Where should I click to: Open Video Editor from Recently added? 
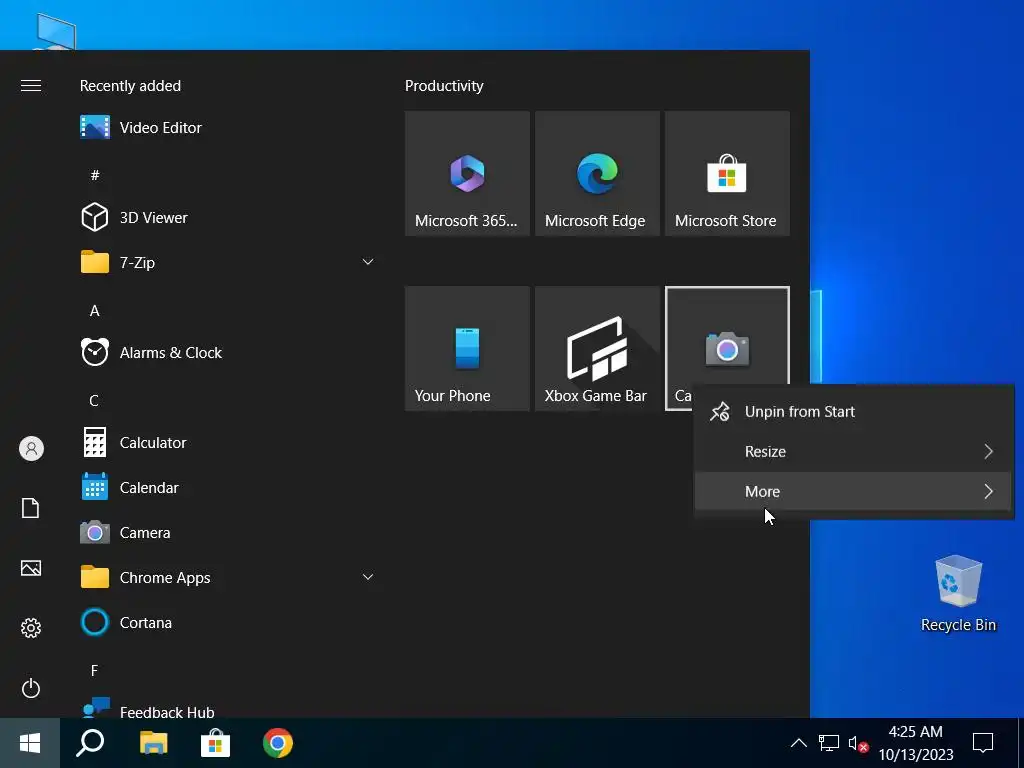click(x=227, y=127)
